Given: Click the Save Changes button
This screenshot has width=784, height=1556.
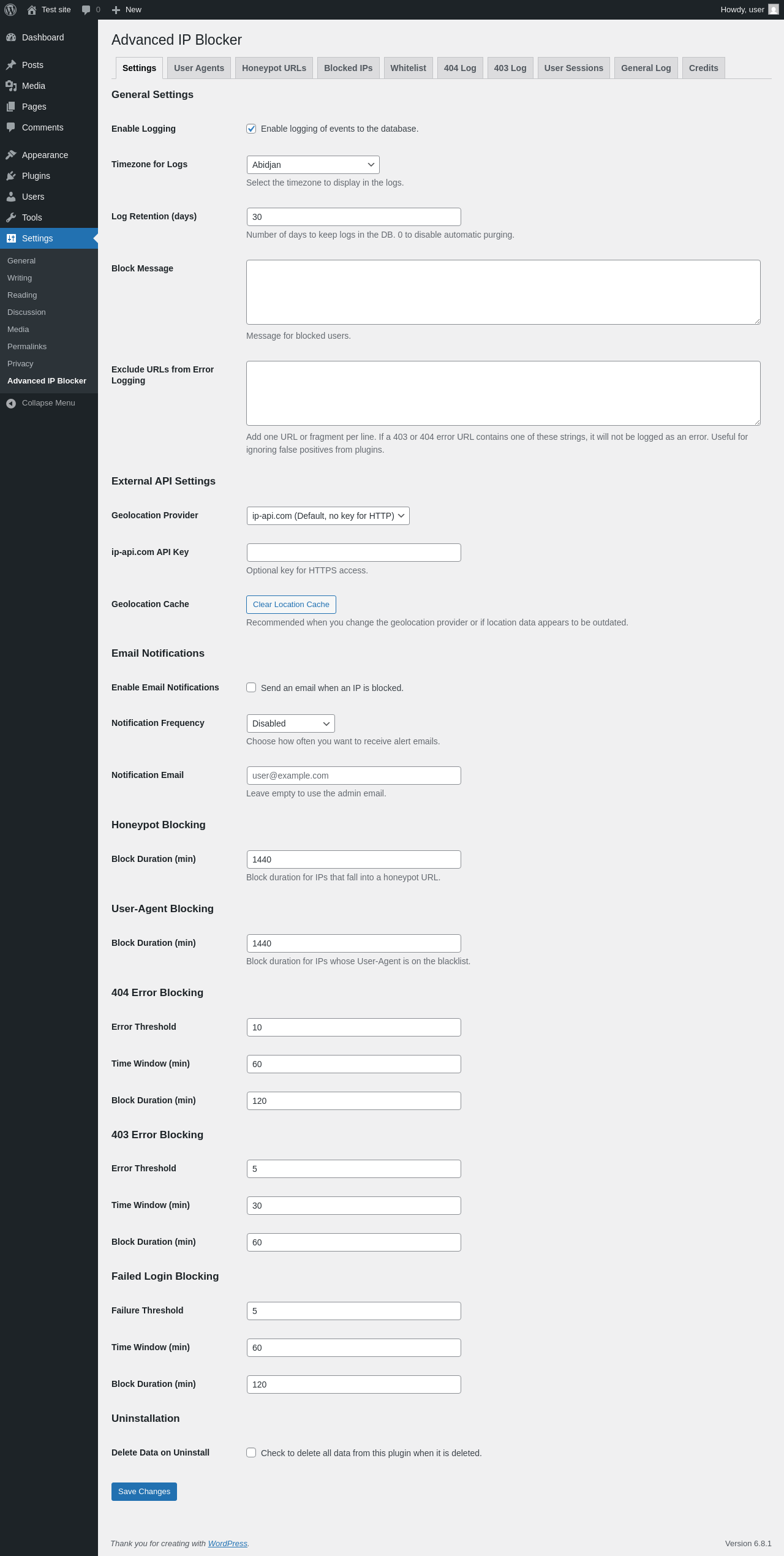Looking at the screenshot, I should (x=144, y=1492).
